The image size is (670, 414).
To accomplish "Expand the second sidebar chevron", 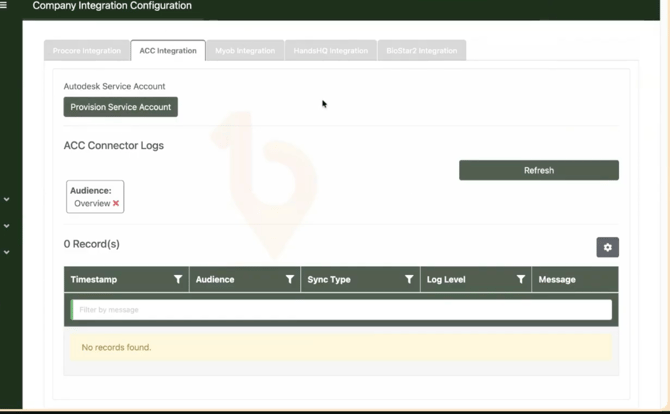I will click(6, 226).
